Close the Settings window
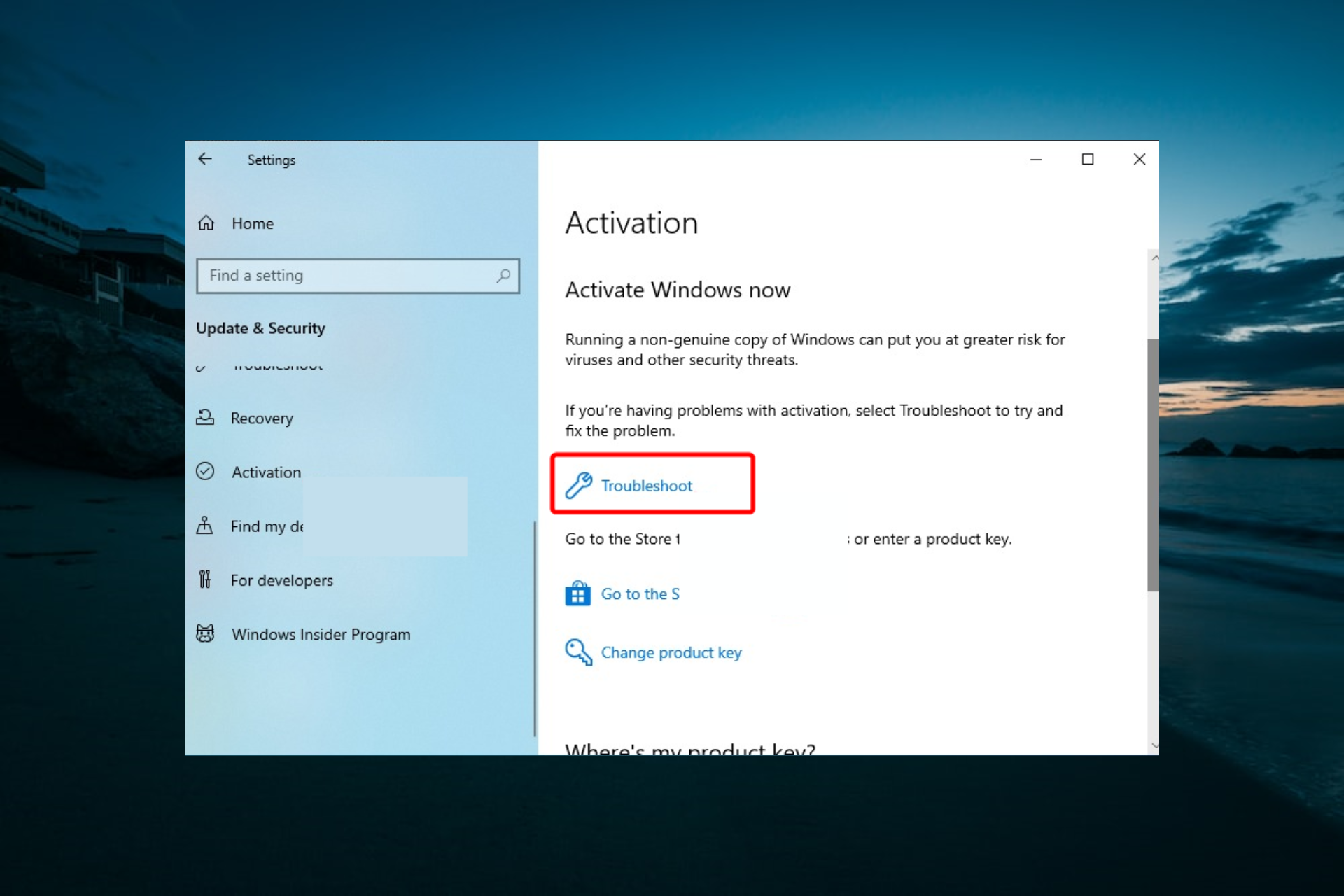1344x896 pixels. 1140,160
